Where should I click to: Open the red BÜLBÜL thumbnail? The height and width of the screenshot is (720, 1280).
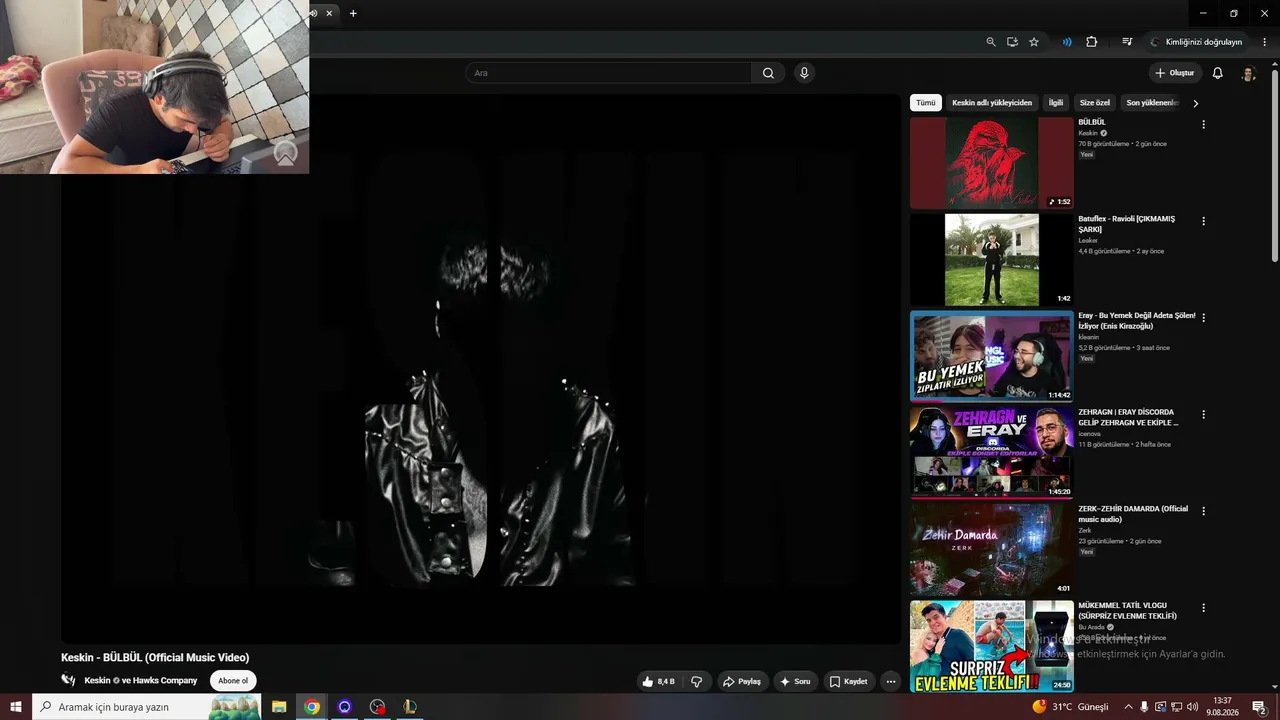point(992,163)
